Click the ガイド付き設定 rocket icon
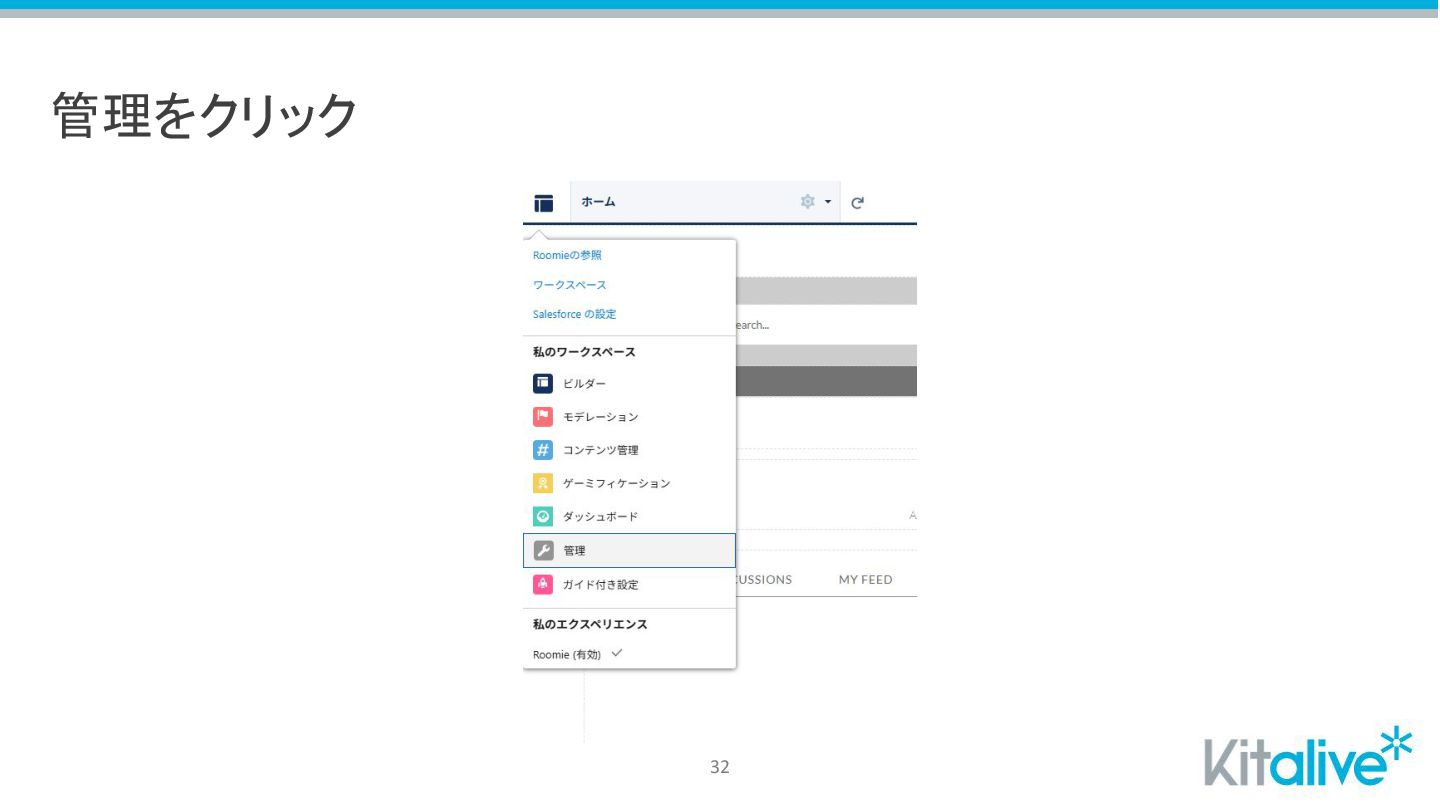 pos(543,584)
